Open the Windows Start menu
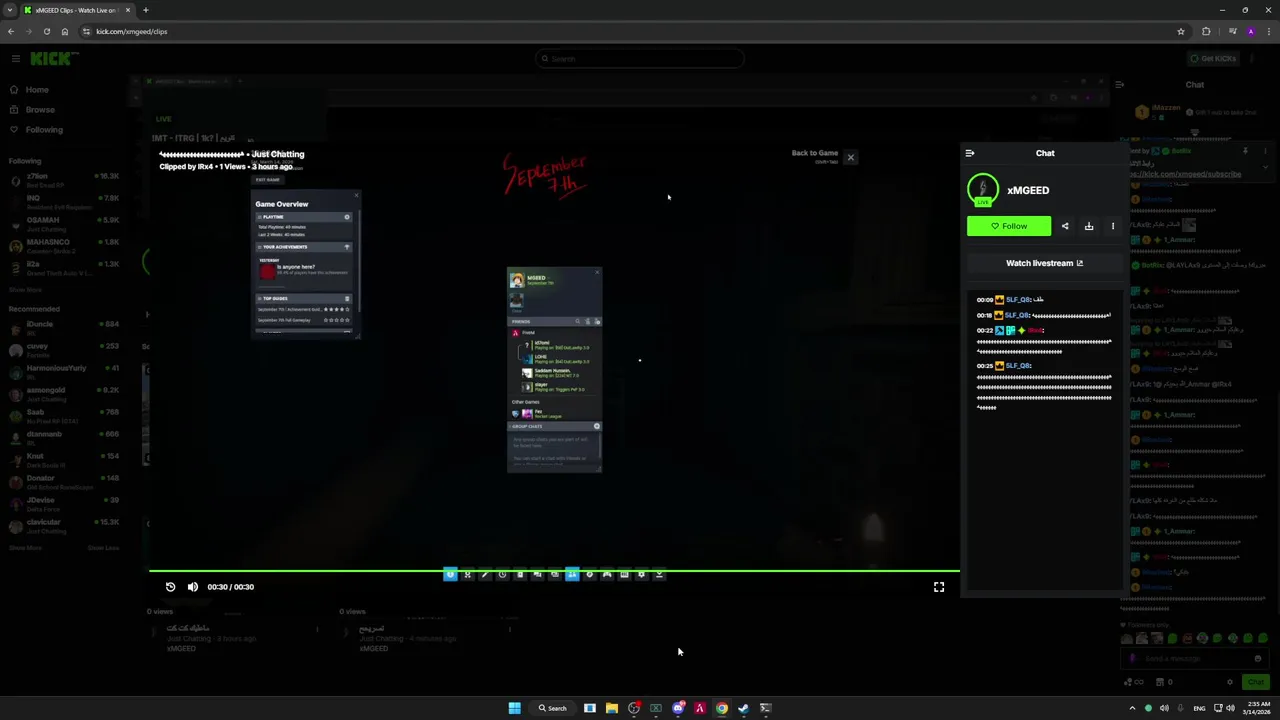Viewport: 1280px width, 720px height. tap(514, 708)
